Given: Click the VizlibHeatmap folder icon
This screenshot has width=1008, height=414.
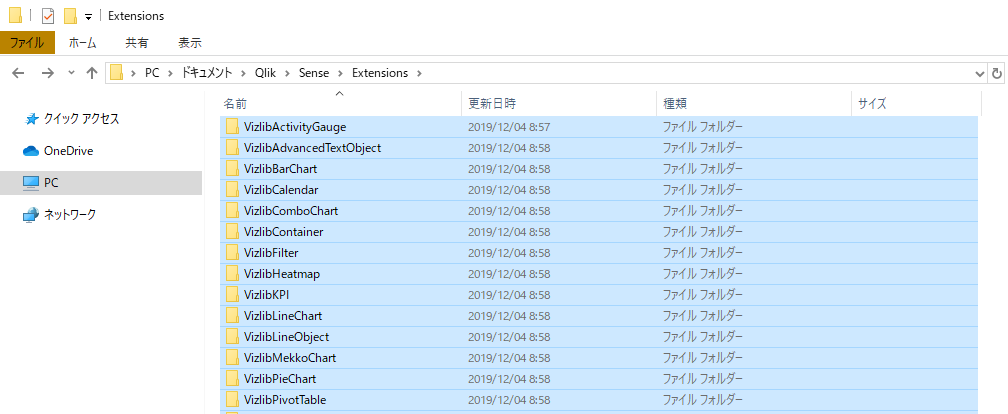Looking at the screenshot, I should point(232,274).
